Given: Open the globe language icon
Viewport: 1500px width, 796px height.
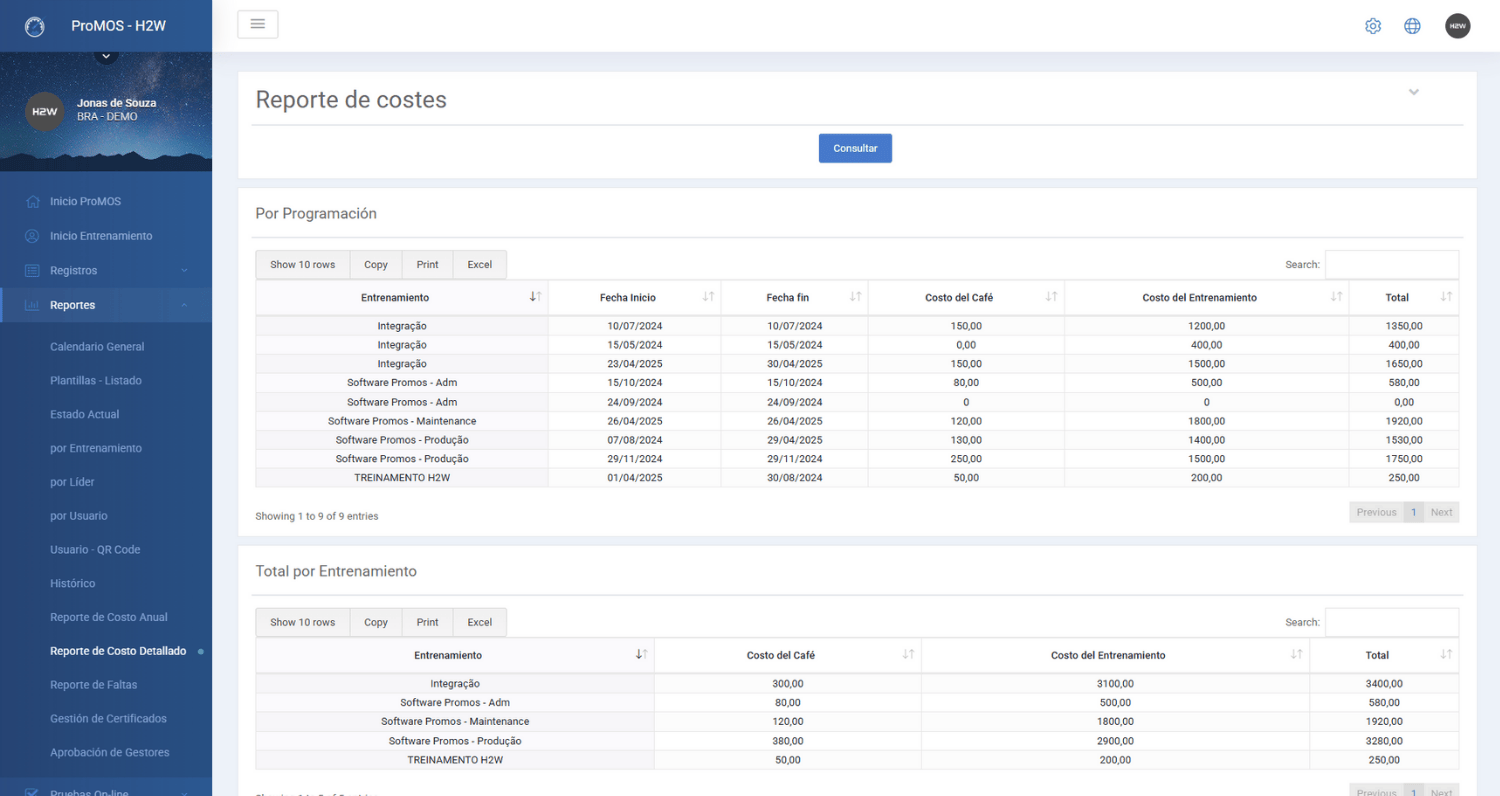Looking at the screenshot, I should (1412, 26).
